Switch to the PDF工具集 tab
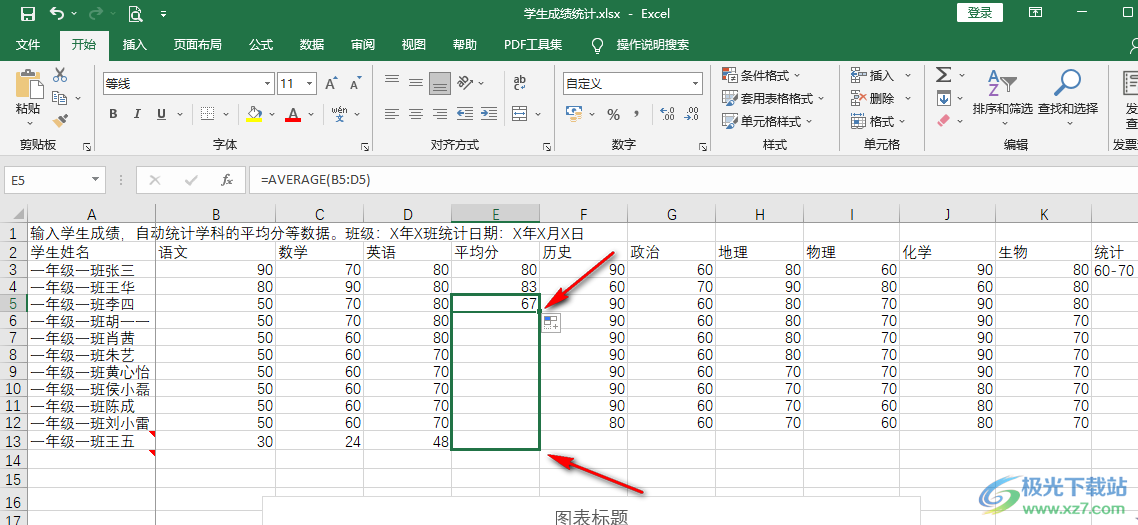Screen dimensions: 1138x525 point(533,44)
